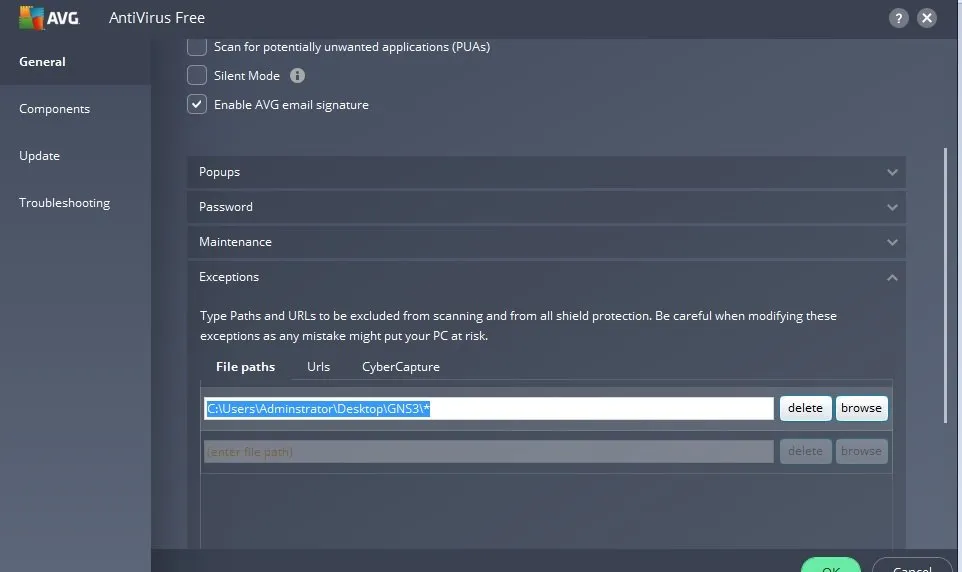
Task: Expand the Password section
Action: click(x=546, y=207)
